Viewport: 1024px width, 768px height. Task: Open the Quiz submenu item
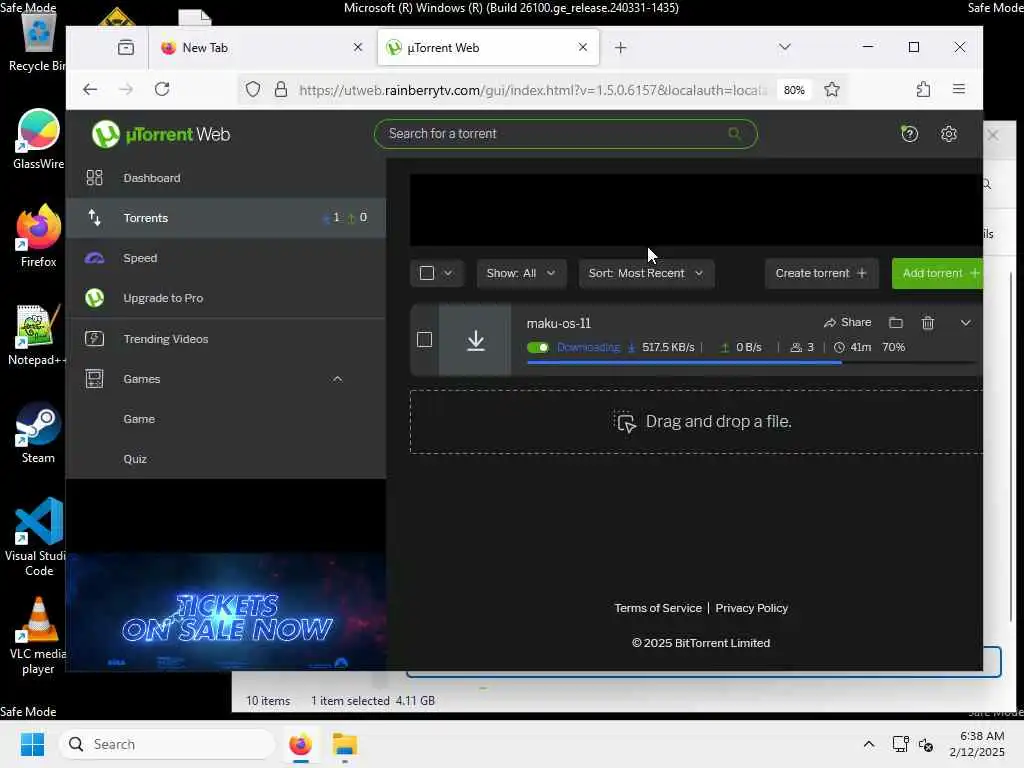point(226,458)
